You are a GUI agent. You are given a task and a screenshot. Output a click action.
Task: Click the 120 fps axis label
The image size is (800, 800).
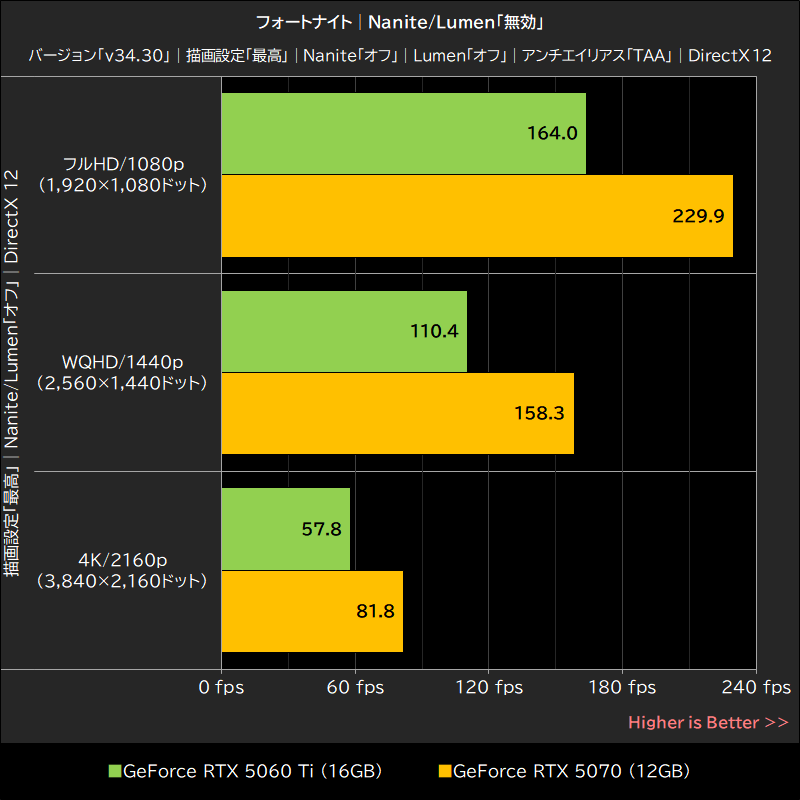pos(489,687)
